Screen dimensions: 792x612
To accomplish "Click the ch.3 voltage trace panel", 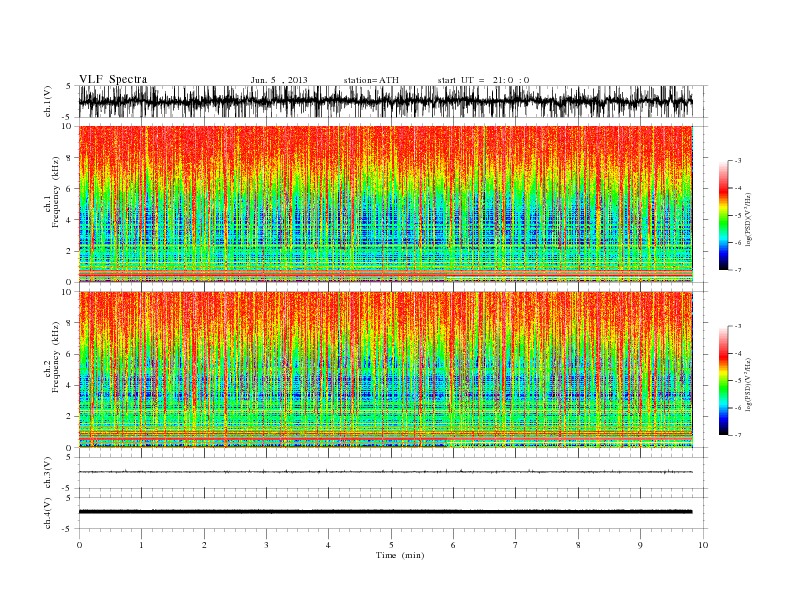I will [x=393, y=473].
